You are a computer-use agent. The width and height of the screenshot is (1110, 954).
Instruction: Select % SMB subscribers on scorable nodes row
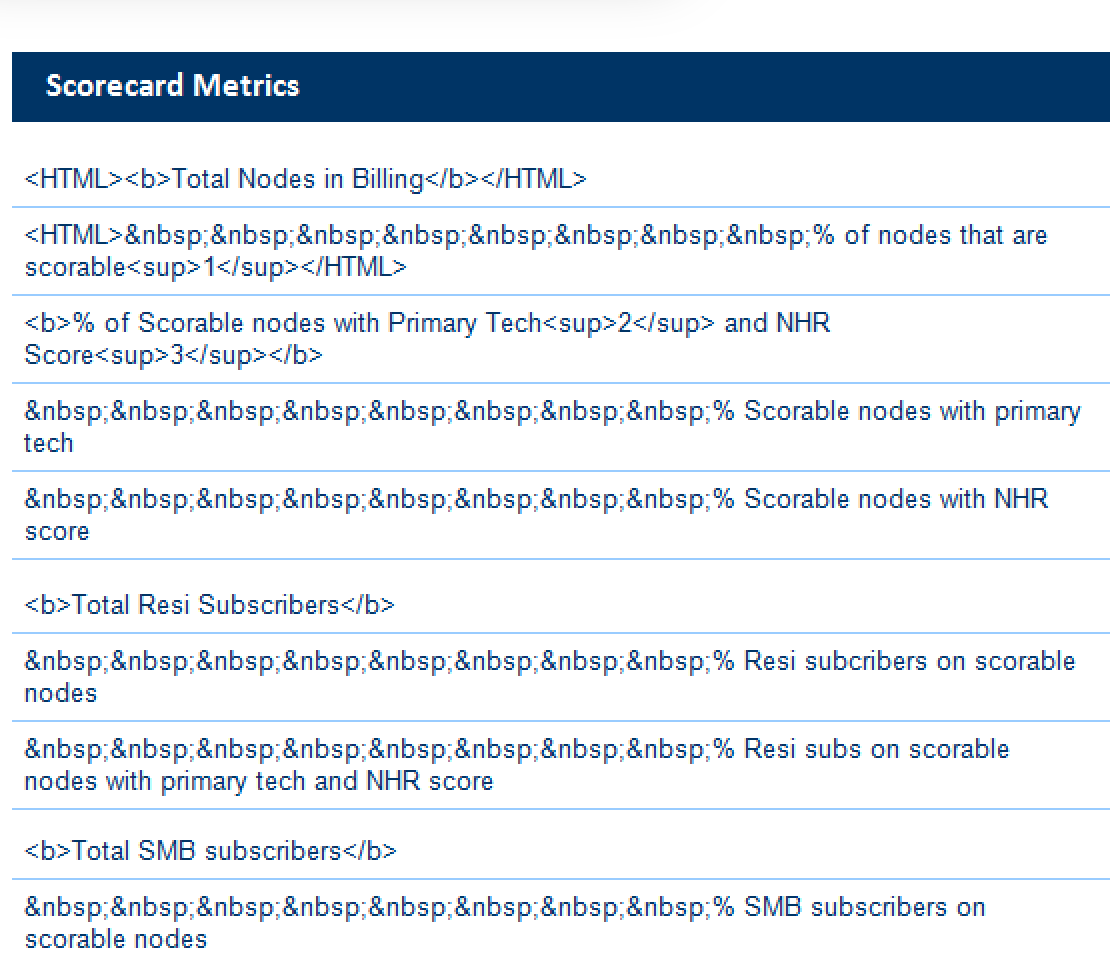click(x=504, y=923)
